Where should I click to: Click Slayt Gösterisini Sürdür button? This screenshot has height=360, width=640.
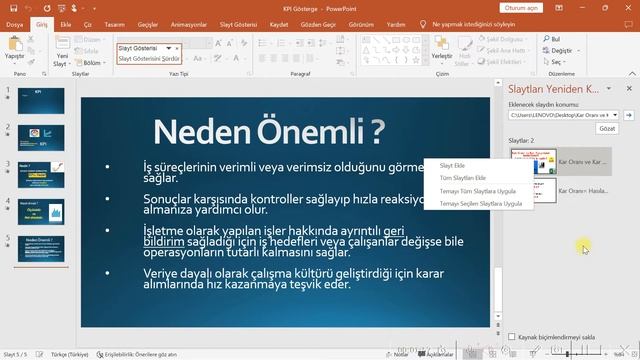click(x=149, y=59)
